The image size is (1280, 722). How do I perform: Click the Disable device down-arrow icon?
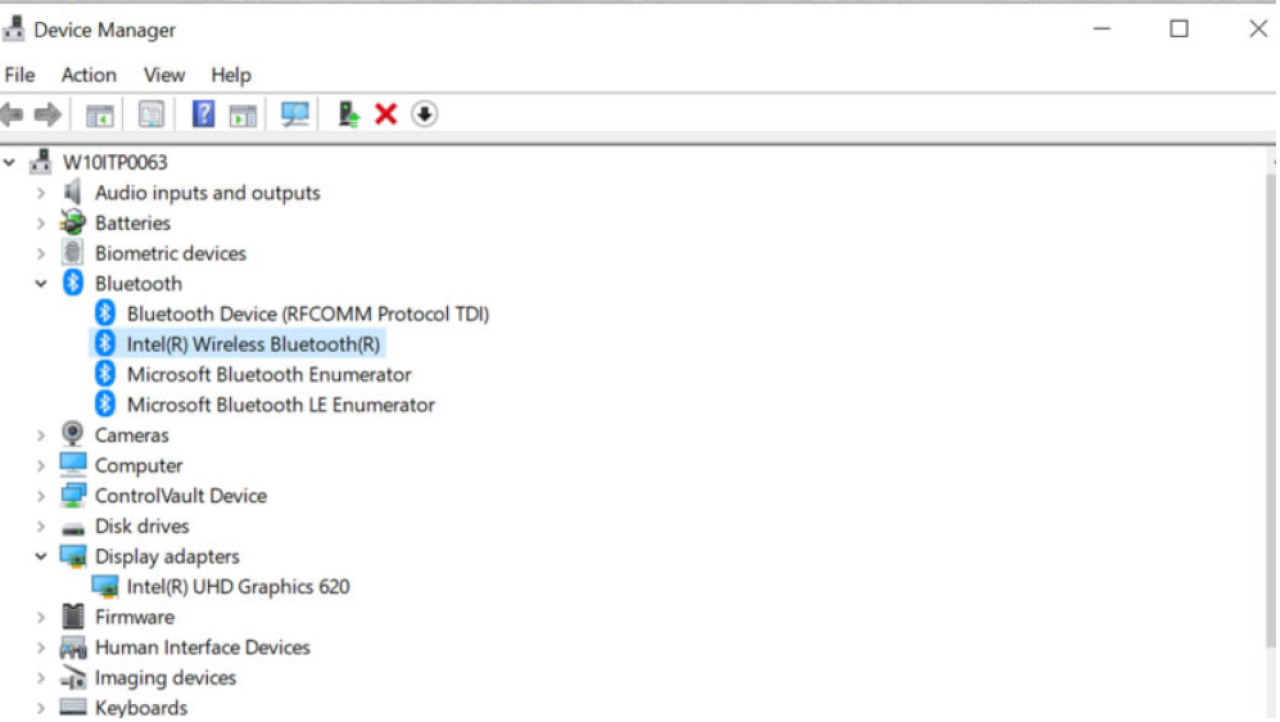[424, 115]
